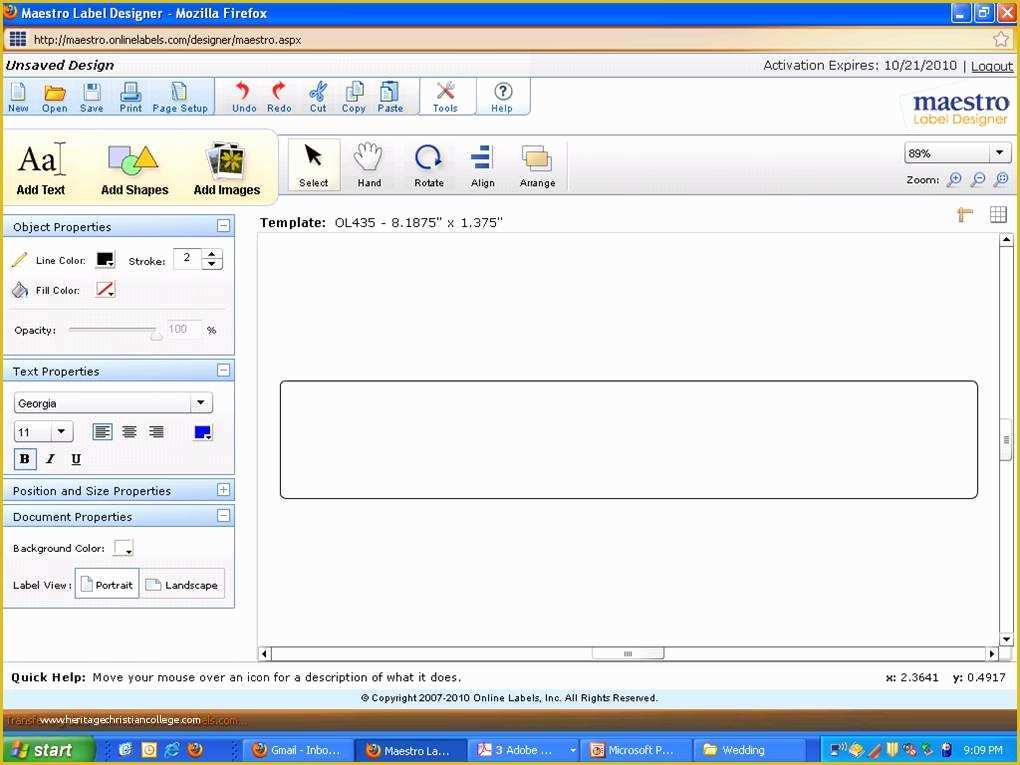Align text left
The height and width of the screenshot is (765, 1020).
coord(102,432)
